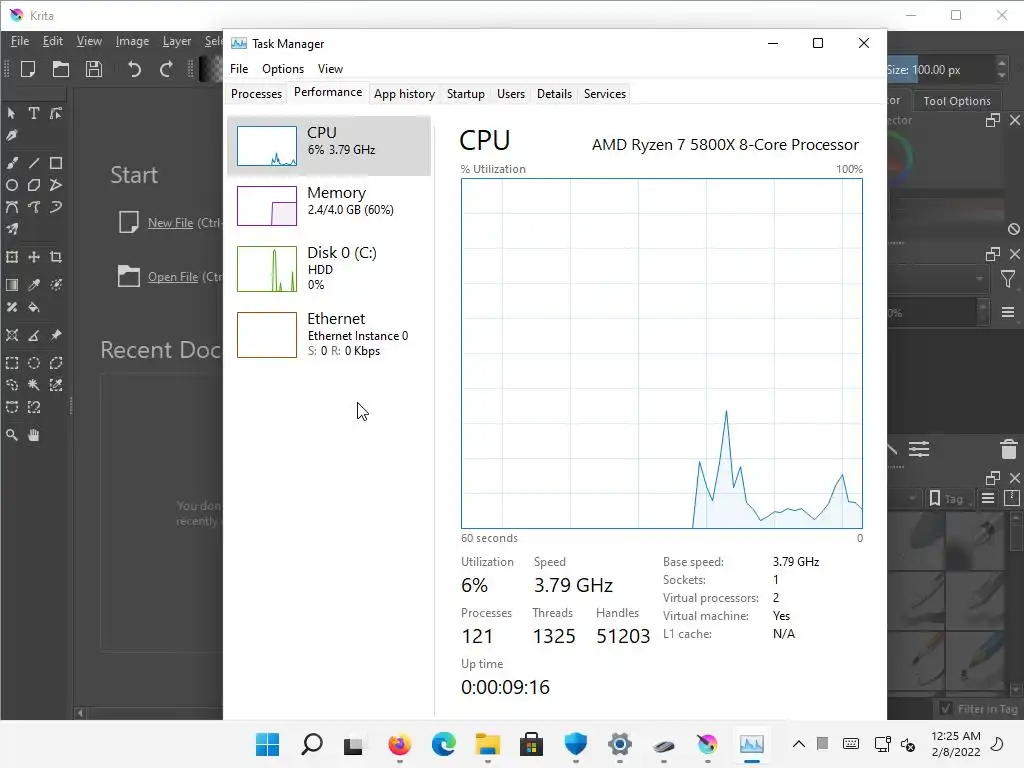Click Krita's Open file toolbar icon

61,69
